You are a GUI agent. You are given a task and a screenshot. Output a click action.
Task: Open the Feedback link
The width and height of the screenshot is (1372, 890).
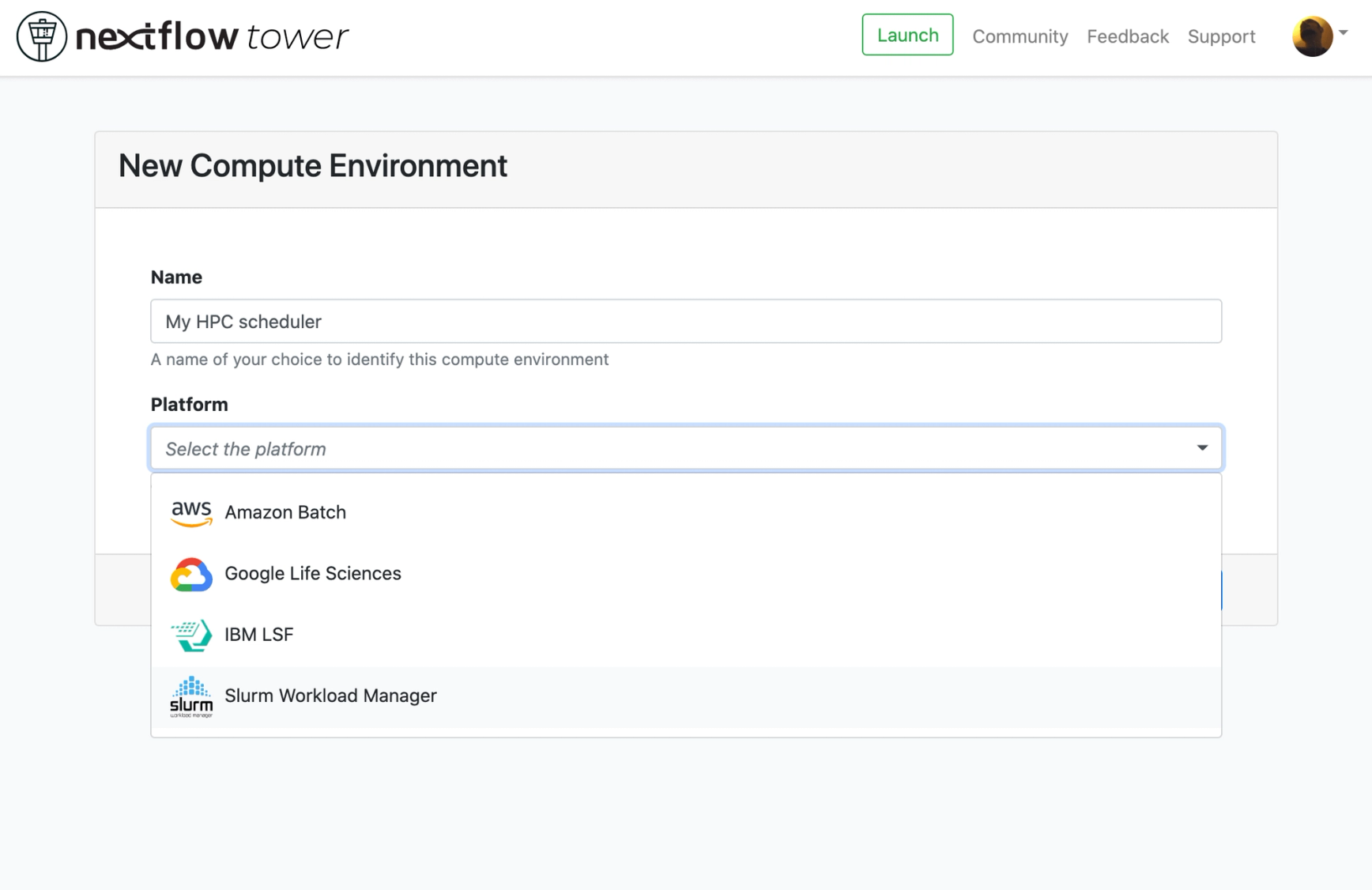pos(1128,36)
